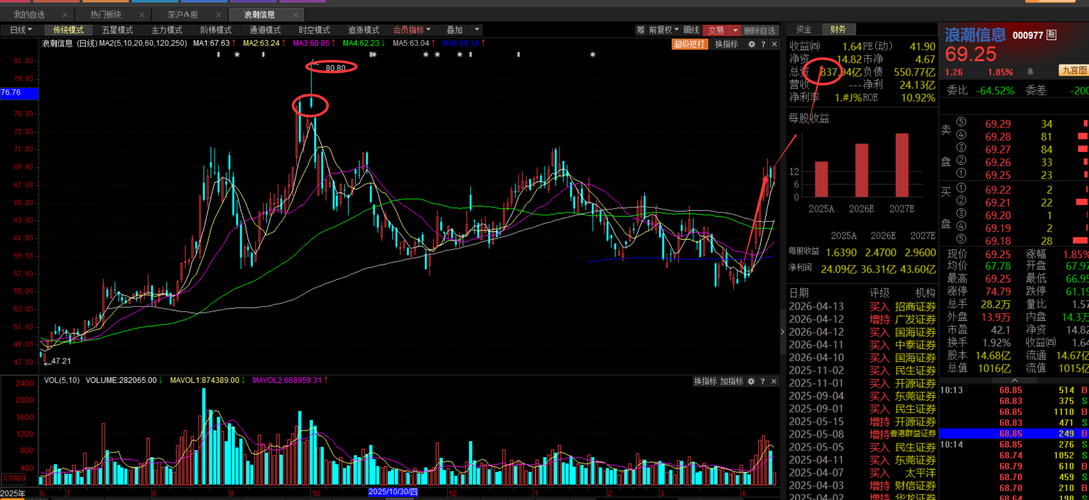Click 换指标 on the volume panel
This screenshot has height=500, width=1089.
706,381
